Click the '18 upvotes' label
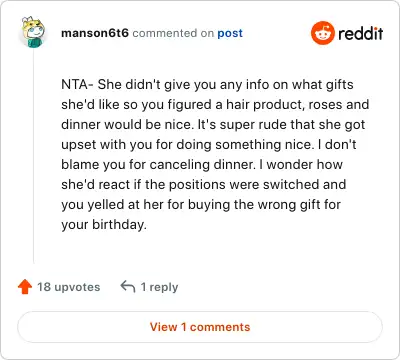This screenshot has height=360, width=400. click(x=68, y=287)
